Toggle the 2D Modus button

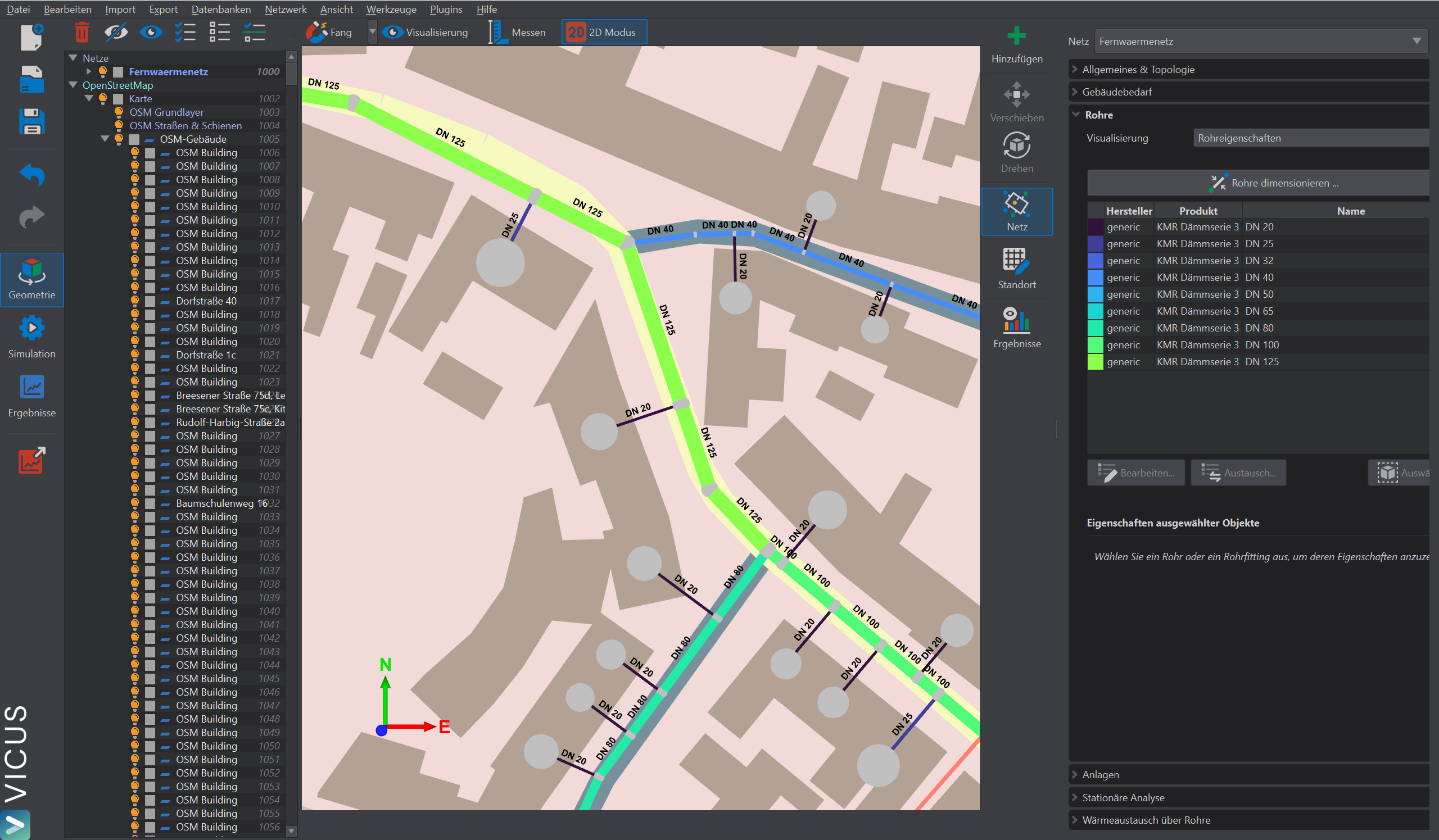(604, 33)
